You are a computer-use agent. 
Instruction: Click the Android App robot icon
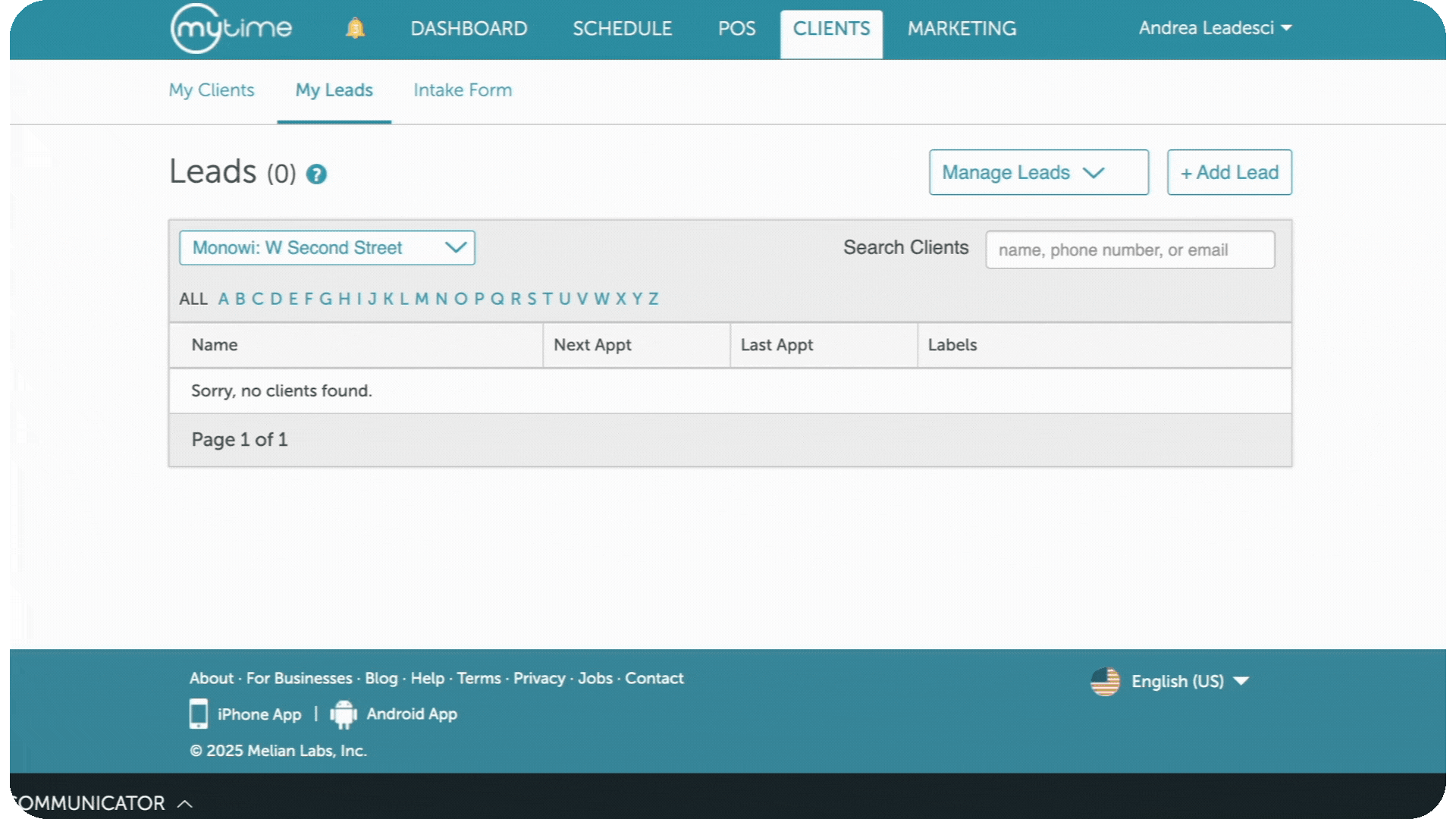tap(344, 714)
